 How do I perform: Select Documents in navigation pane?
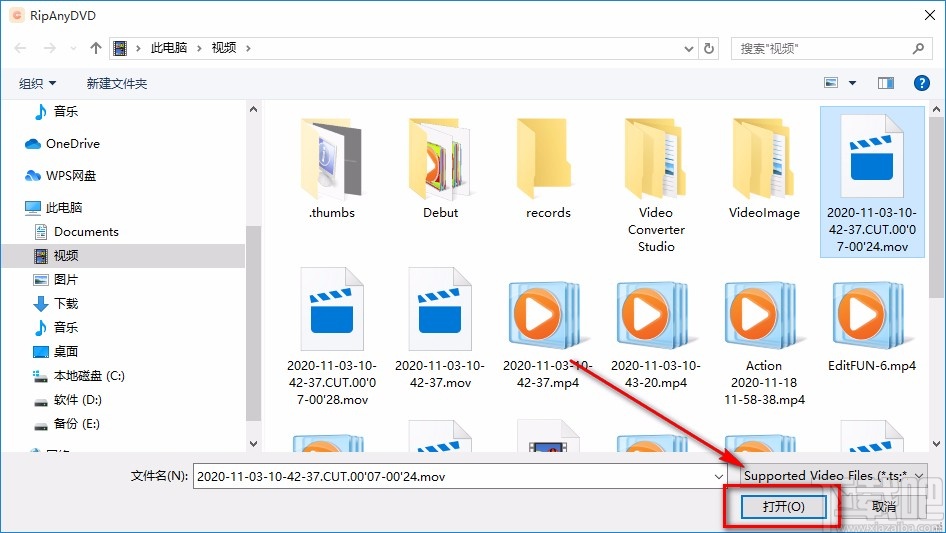pos(76,232)
